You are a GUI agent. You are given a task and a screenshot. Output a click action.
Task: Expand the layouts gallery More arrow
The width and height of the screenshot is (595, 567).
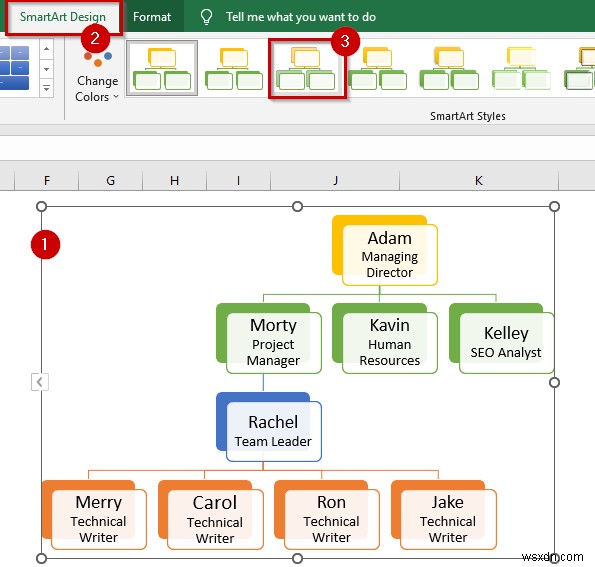pyautogui.click(x=46, y=88)
